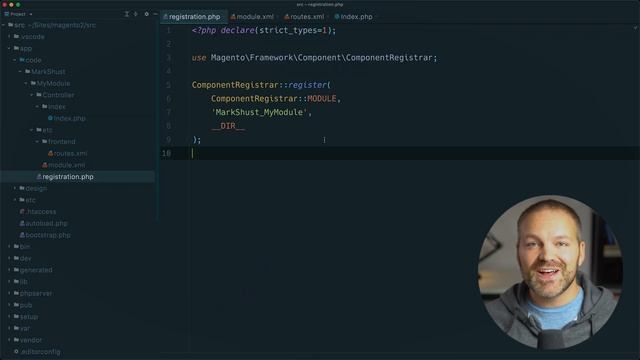Collapse the MarkShust folder
640x360 pixels.
coord(20,71)
